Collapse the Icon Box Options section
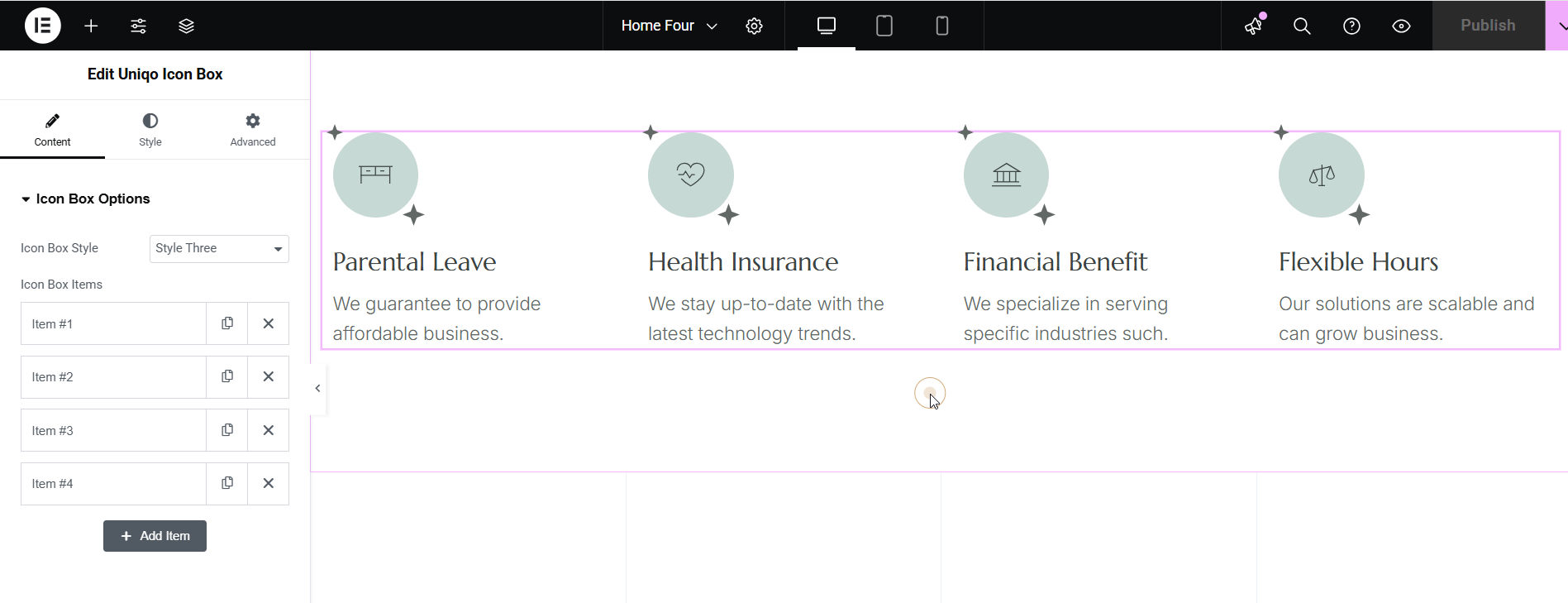 tap(85, 199)
